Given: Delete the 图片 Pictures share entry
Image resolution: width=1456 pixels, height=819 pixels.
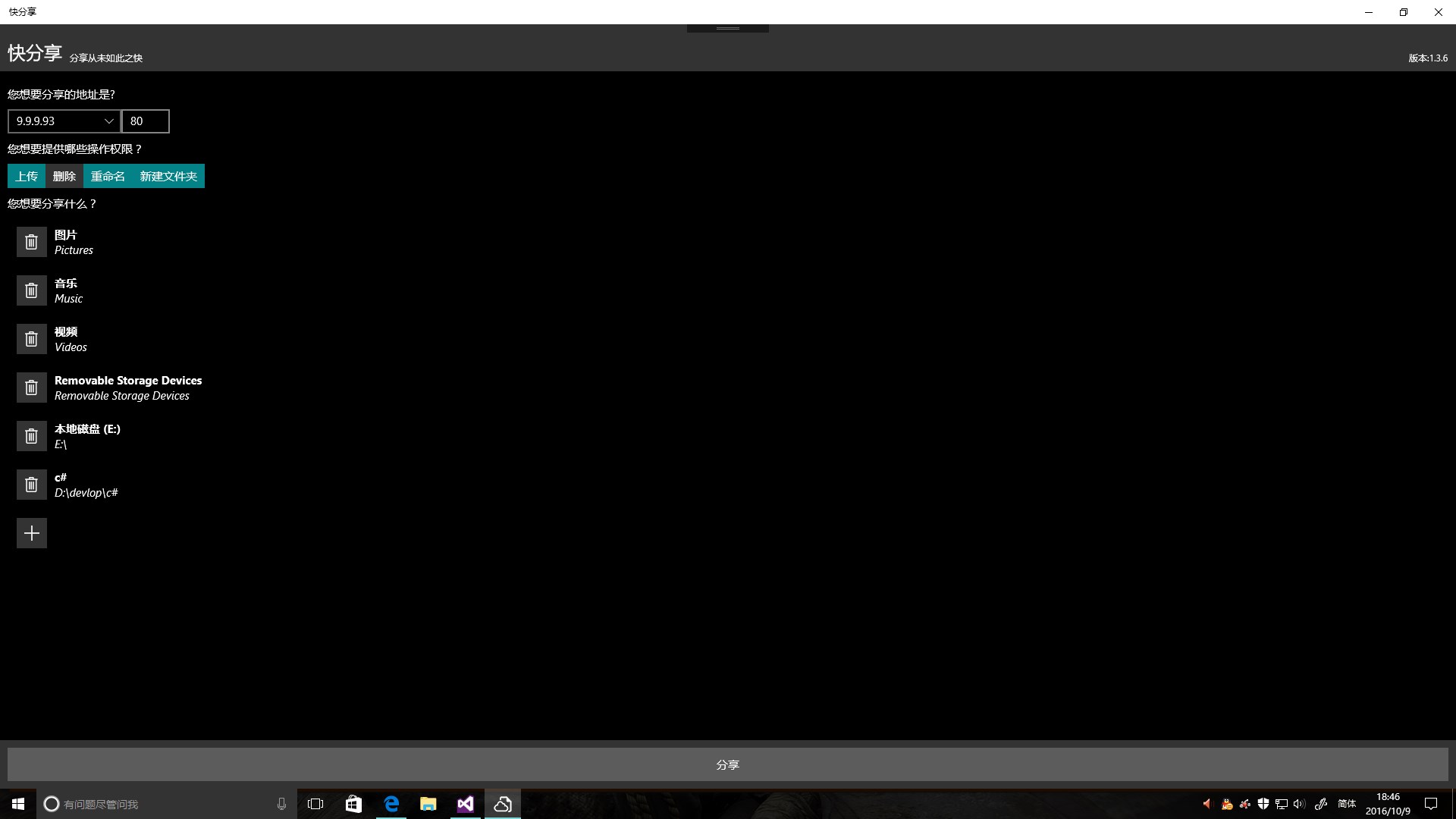Looking at the screenshot, I should click(x=31, y=242).
